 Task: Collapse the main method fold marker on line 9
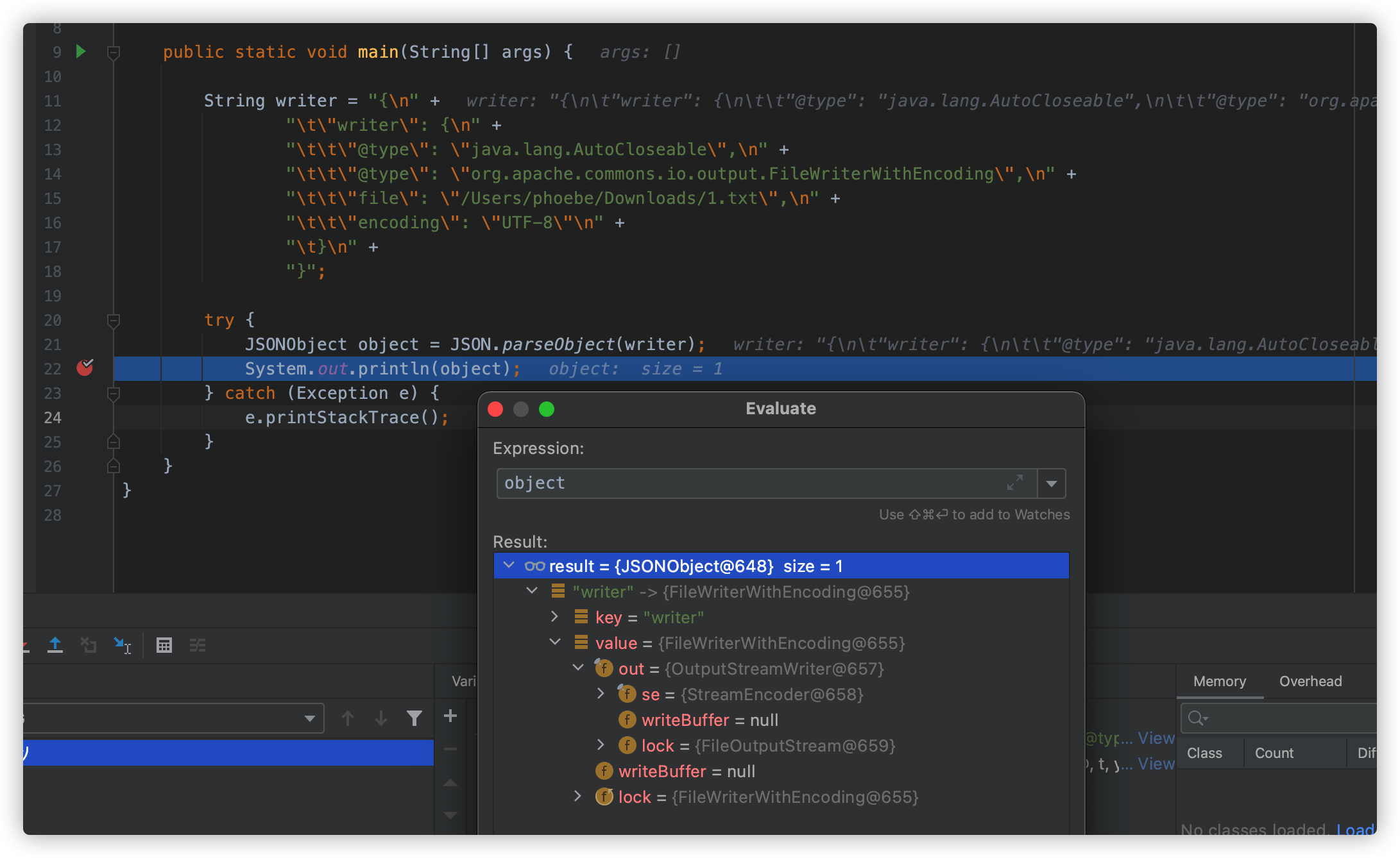pos(114,53)
